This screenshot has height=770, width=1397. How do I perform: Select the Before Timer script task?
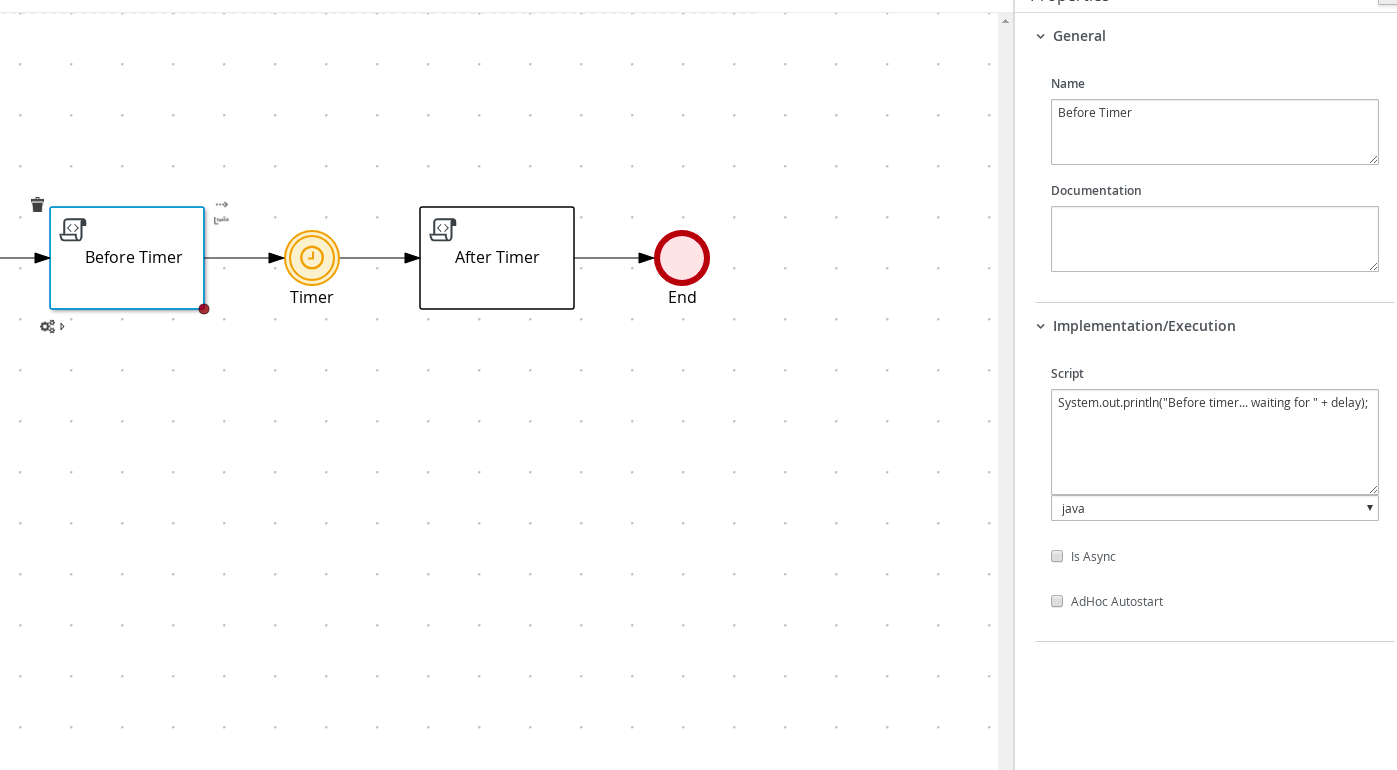click(x=127, y=258)
